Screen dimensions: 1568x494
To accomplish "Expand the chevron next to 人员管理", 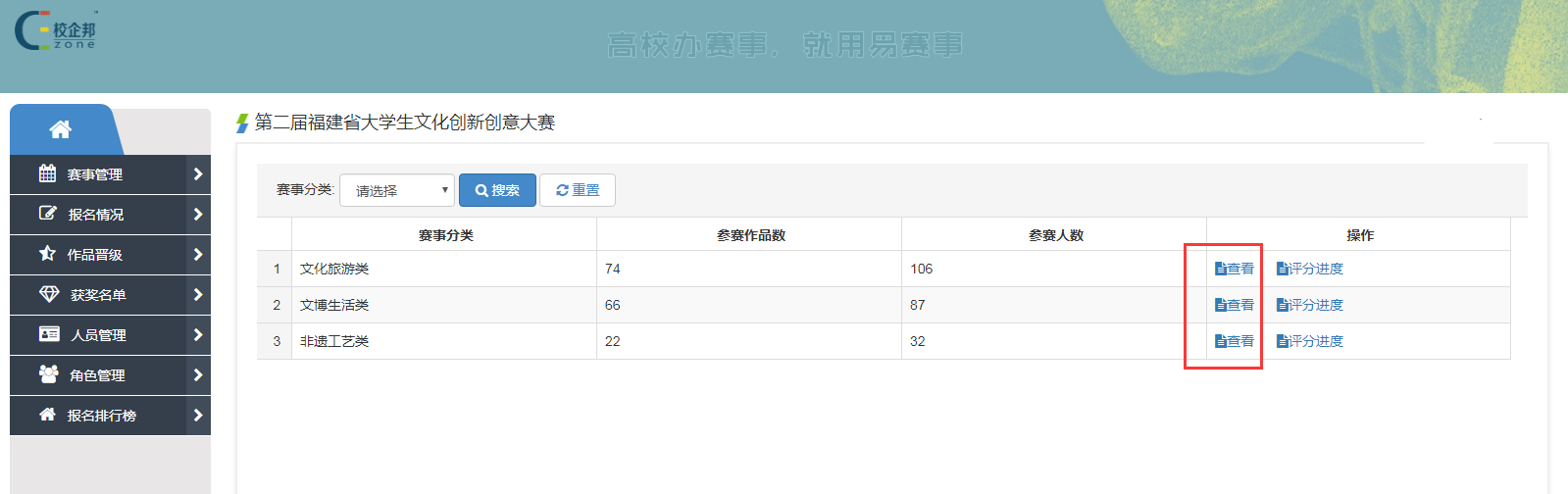I will pos(198,335).
